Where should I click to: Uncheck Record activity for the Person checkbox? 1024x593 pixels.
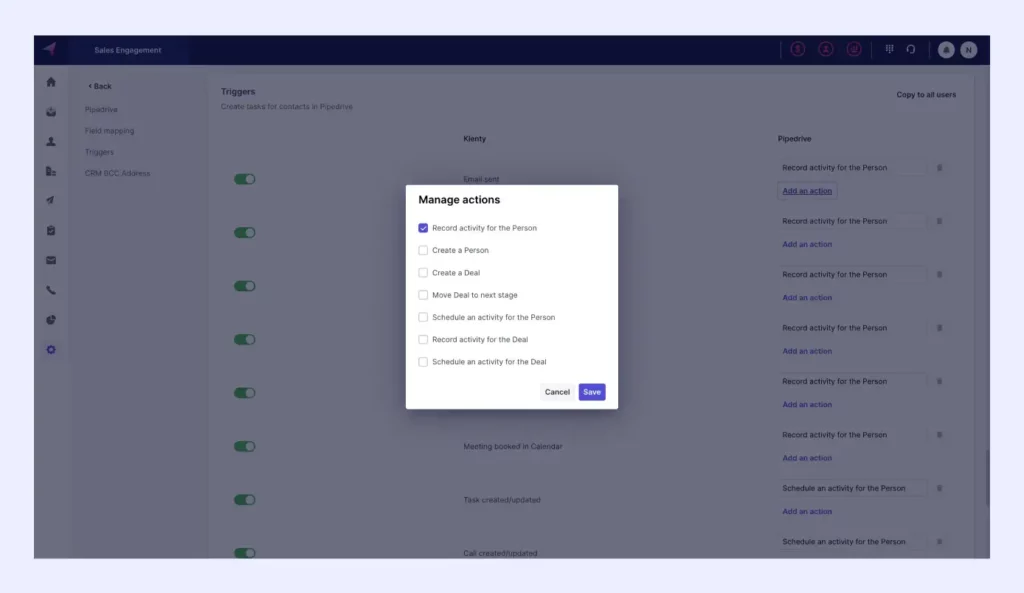pyautogui.click(x=423, y=228)
